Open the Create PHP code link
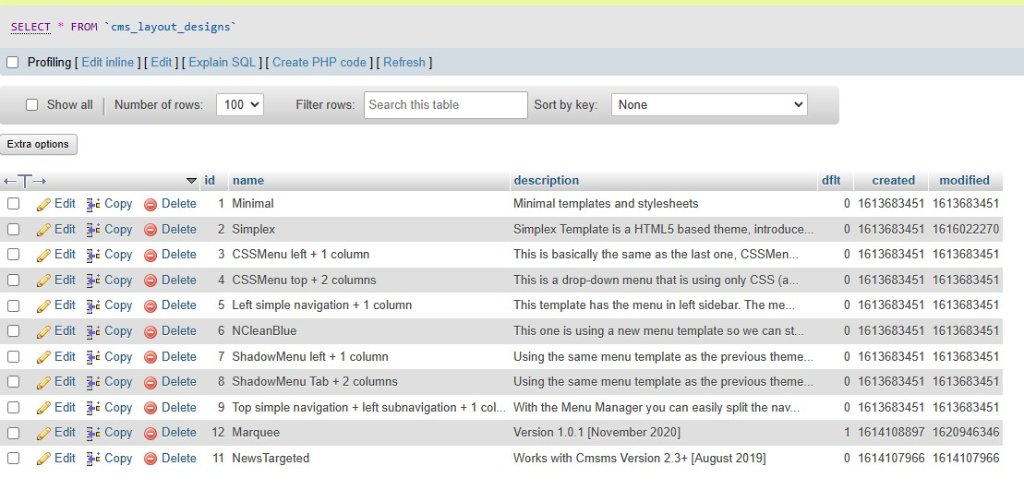This screenshot has height=490, width=1024. pos(319,62)
